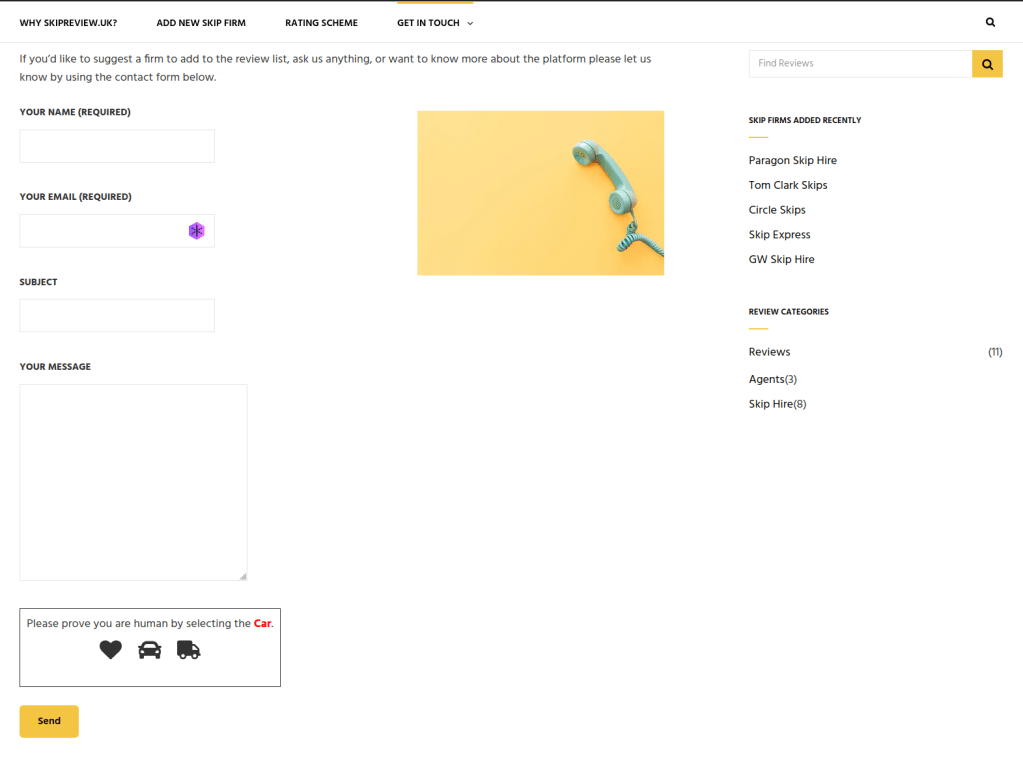Open the Tom Clark Skips link

point(787,185)
